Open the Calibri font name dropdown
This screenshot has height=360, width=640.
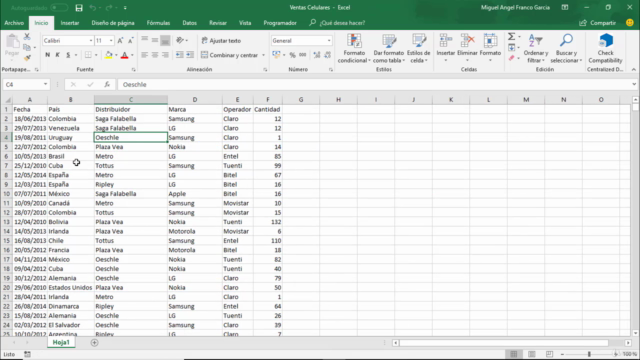[91, 40]
